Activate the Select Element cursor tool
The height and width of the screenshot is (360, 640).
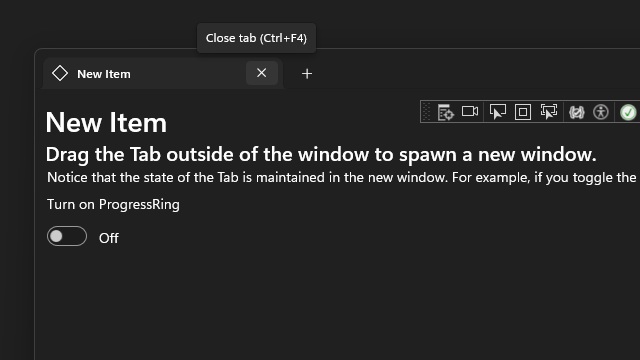498,112
